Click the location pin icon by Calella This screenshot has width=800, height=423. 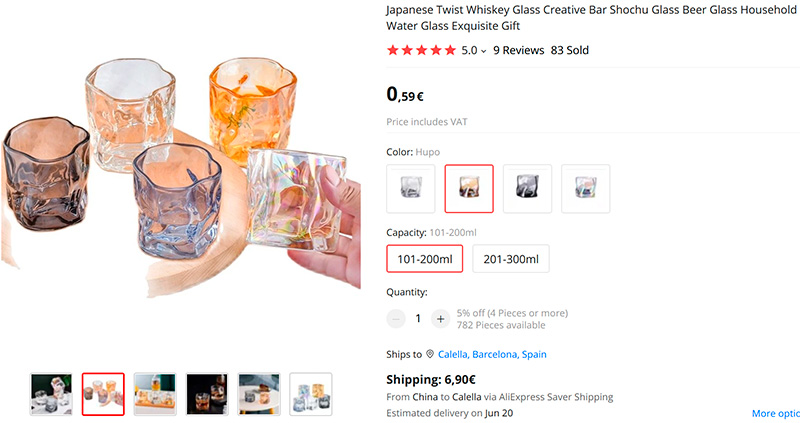(x=430, y=354)
